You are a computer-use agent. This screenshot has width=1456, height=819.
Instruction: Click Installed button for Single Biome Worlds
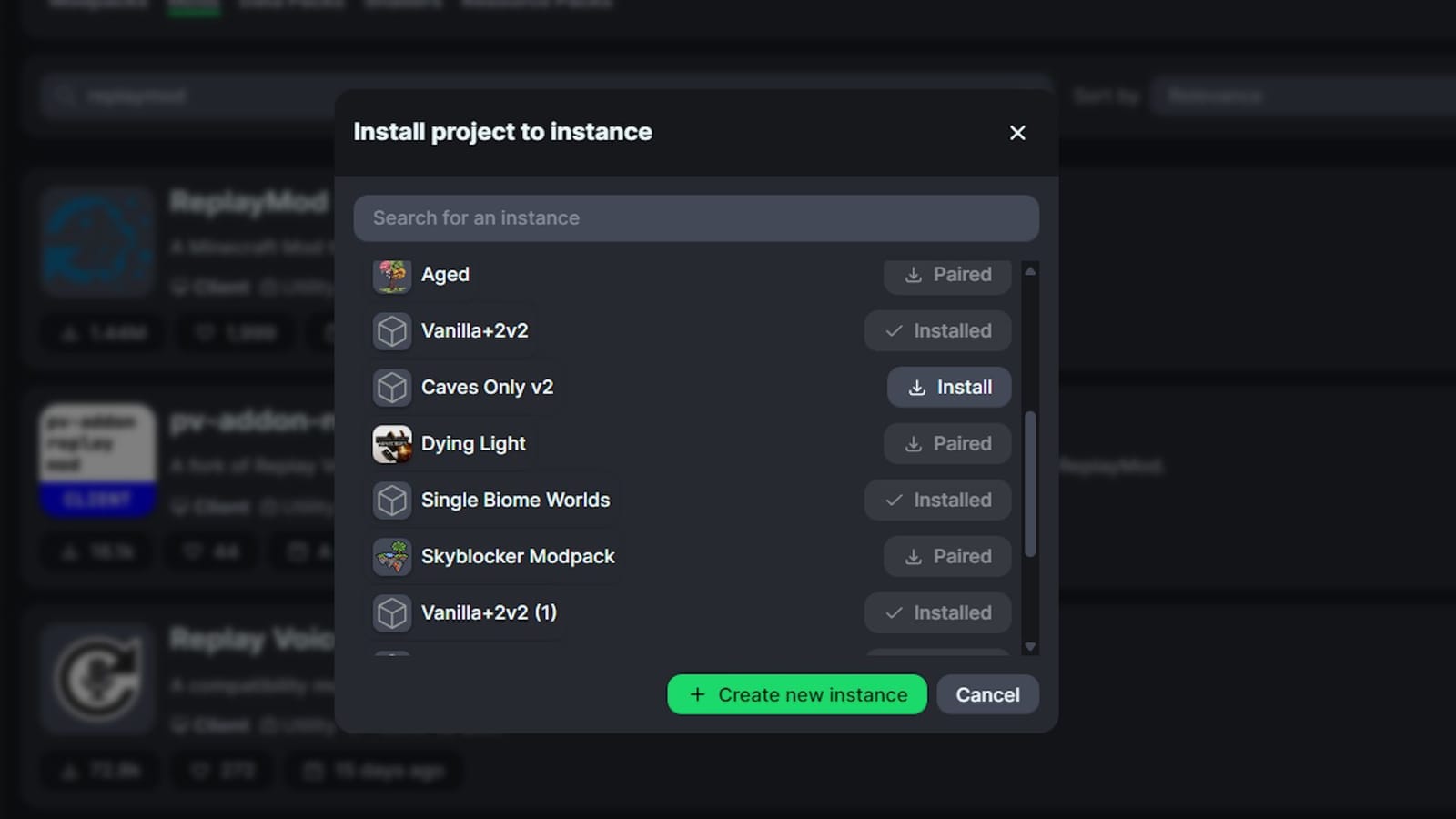click(937, 500)
